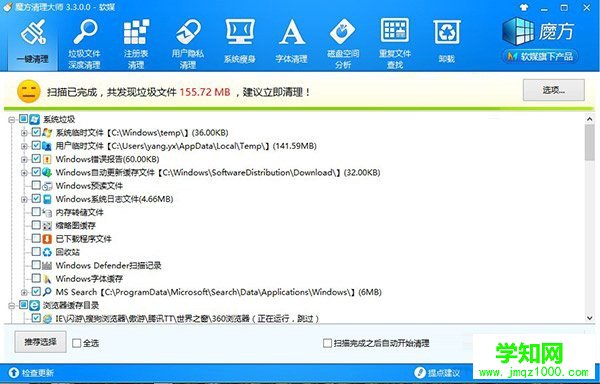
Task: Open the skin shirt icon in title bar
Action: [x=524, y=7]
